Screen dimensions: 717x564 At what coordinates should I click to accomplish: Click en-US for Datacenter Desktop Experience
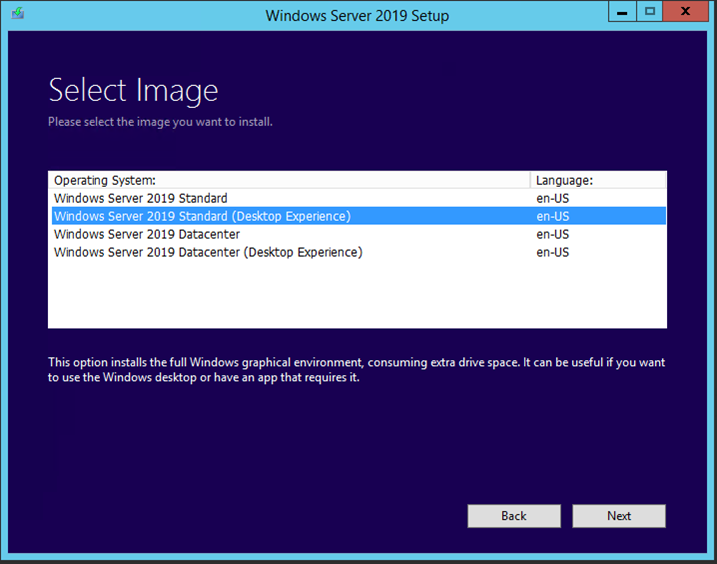pyautogui.click(x=552, y=252)
